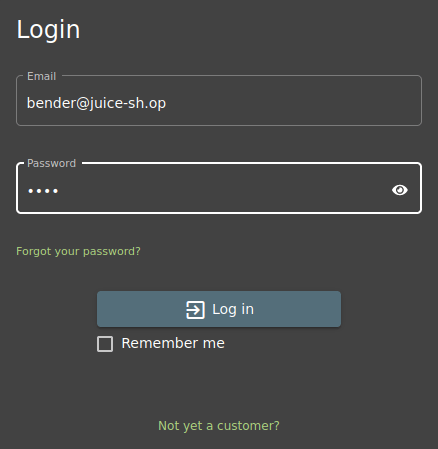Click the Email field label
The width and height of the screenshot is (438, 449).
coord(42,76)
